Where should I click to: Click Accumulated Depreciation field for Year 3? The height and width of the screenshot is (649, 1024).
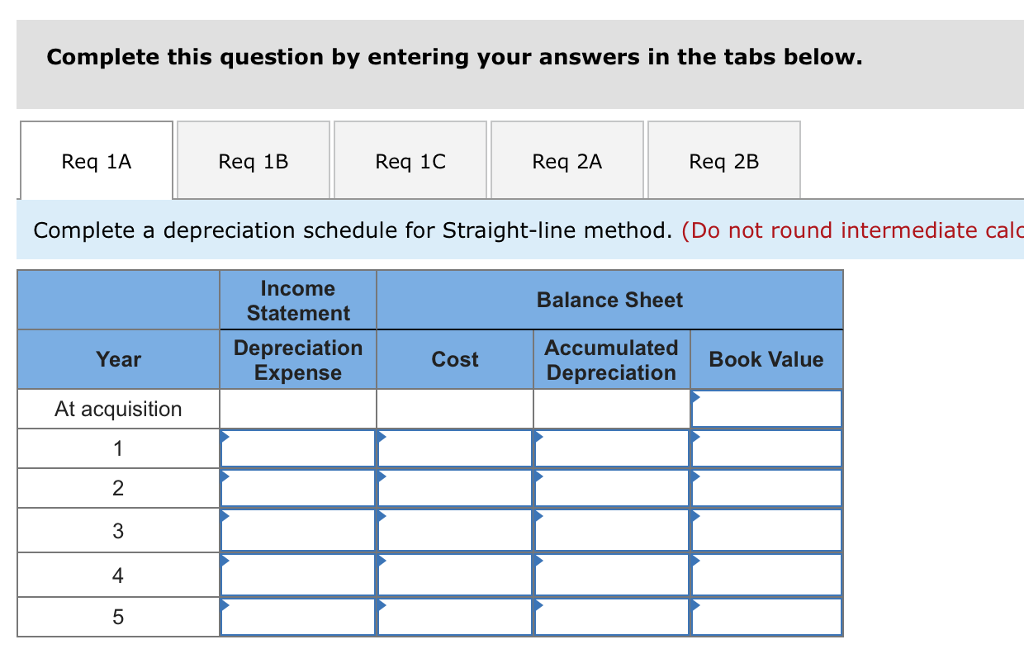tap(612, 530)
